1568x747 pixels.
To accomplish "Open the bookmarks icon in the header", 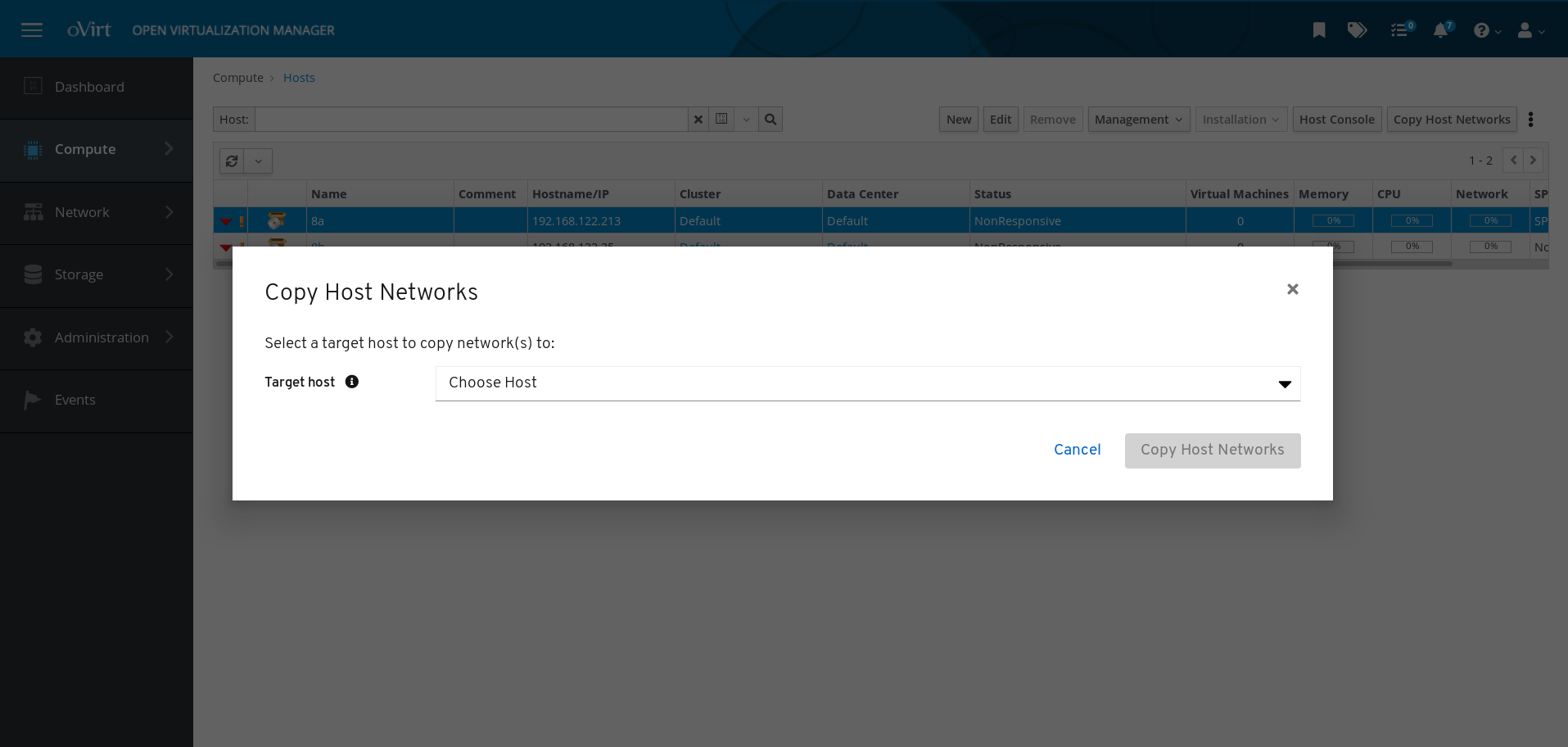I will click(x=1318, y=29).
